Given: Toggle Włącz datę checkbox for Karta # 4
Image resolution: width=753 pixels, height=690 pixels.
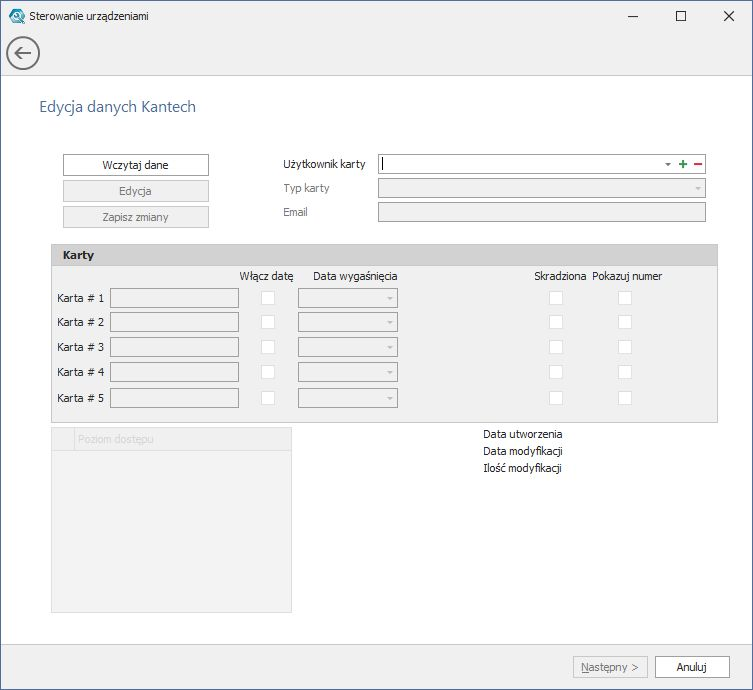Looking at the screenshot, I should pos(268,372).
